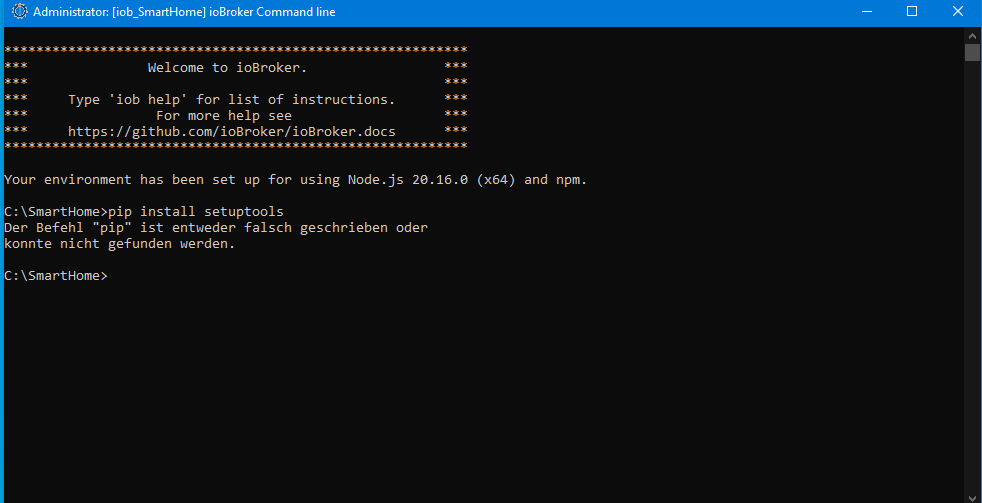Click the scroll up arrow
The image size is (982, 503).
click(972, 35)
